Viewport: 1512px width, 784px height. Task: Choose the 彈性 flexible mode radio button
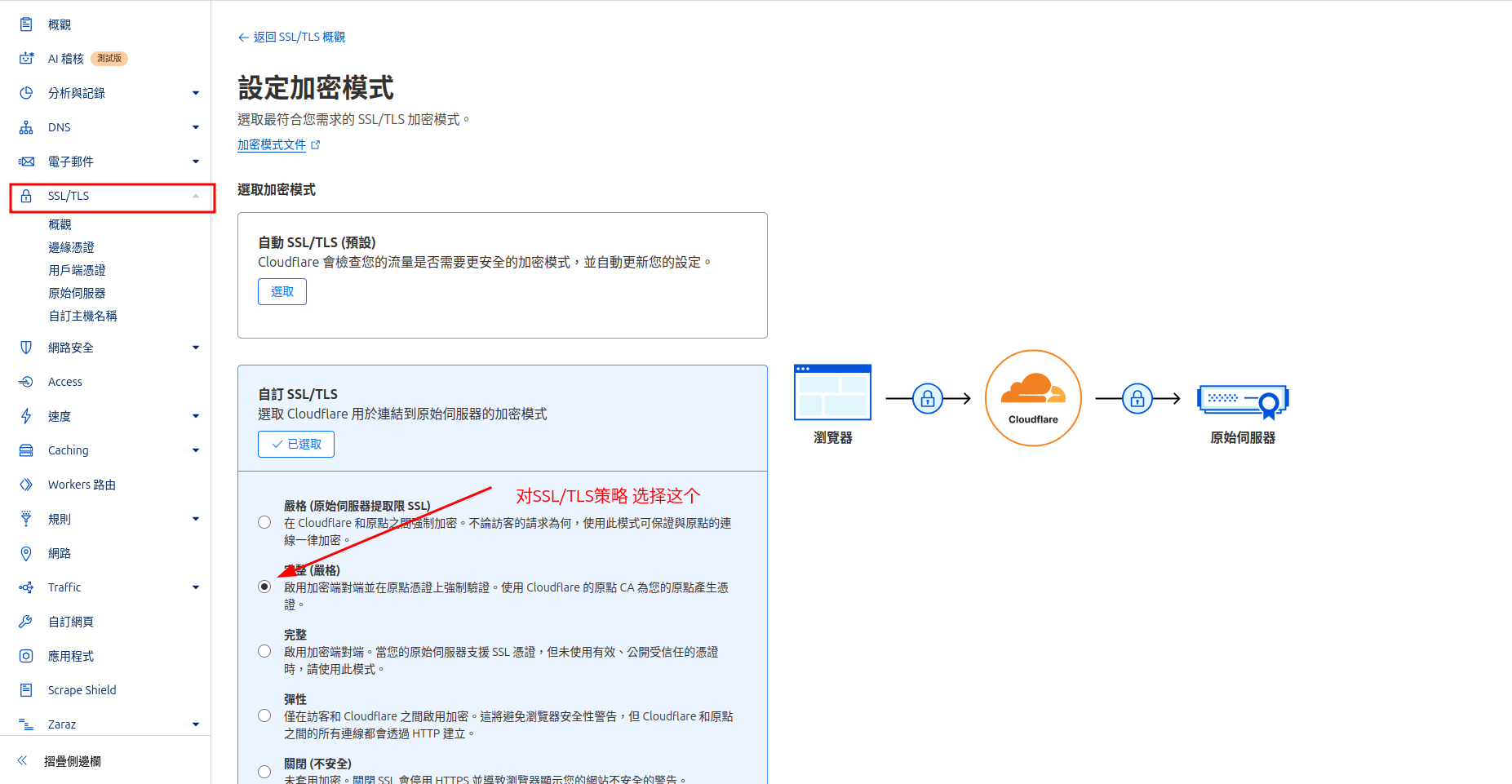[x=264, y=715]
